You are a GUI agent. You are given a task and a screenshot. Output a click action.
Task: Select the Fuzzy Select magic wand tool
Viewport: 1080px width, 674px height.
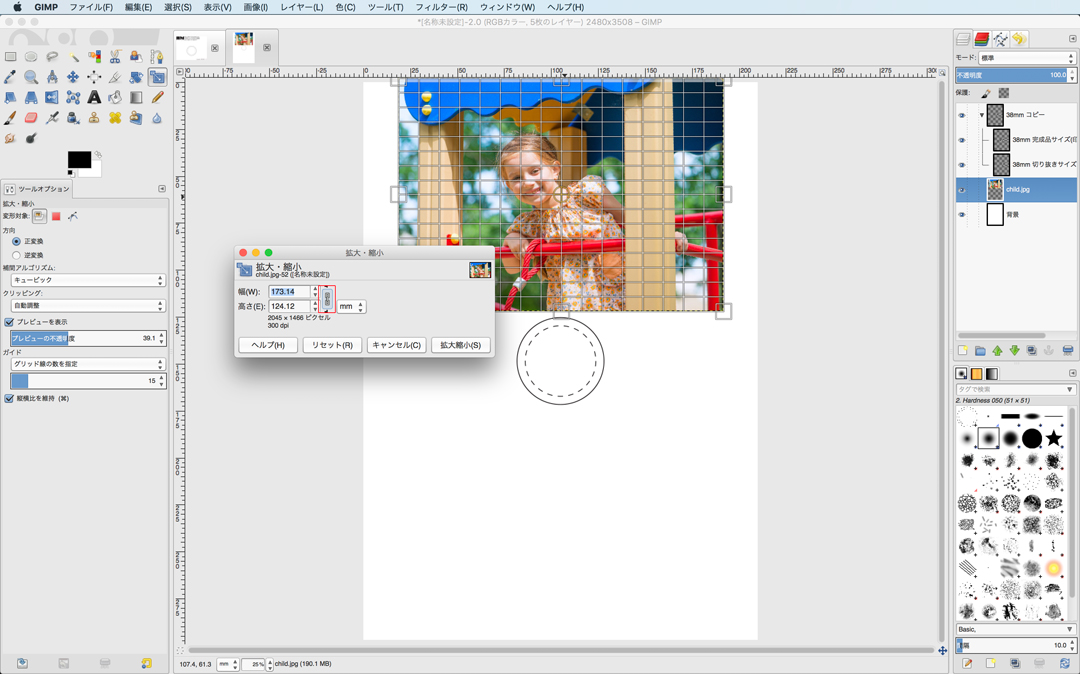(73, 57)
